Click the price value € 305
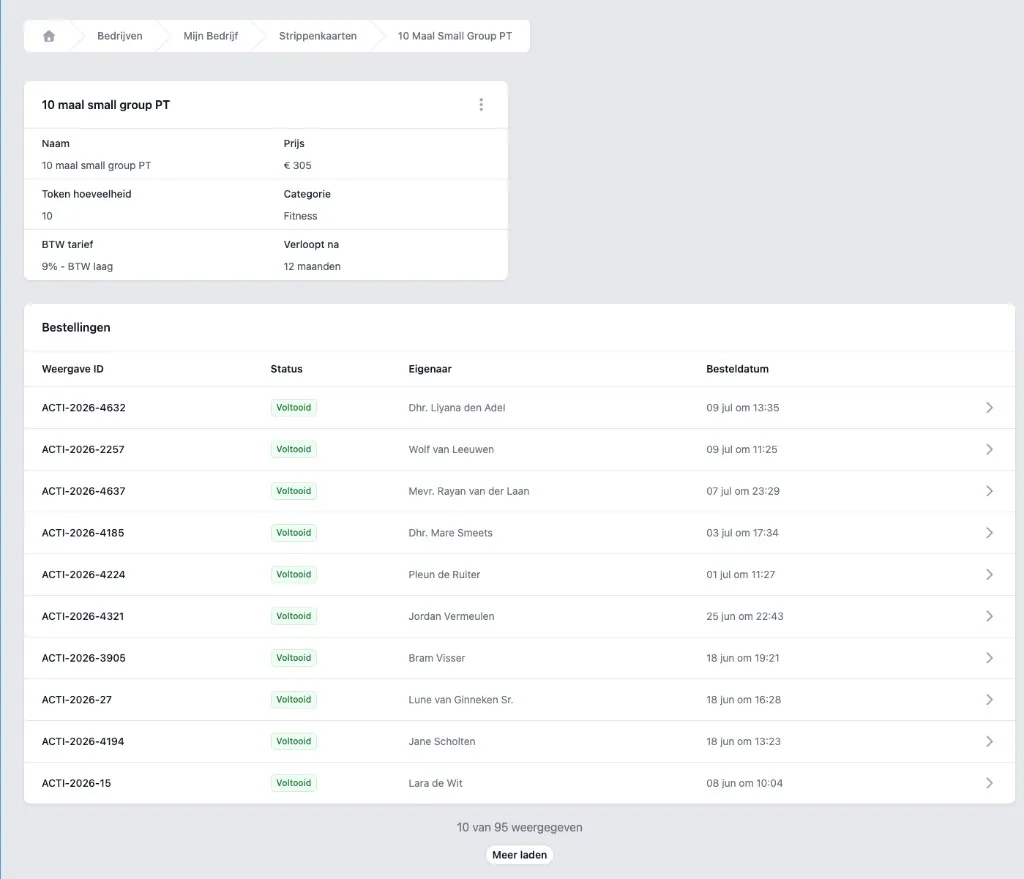The image size is (1024, 879). pyautogui.click(x=297, y=165)
